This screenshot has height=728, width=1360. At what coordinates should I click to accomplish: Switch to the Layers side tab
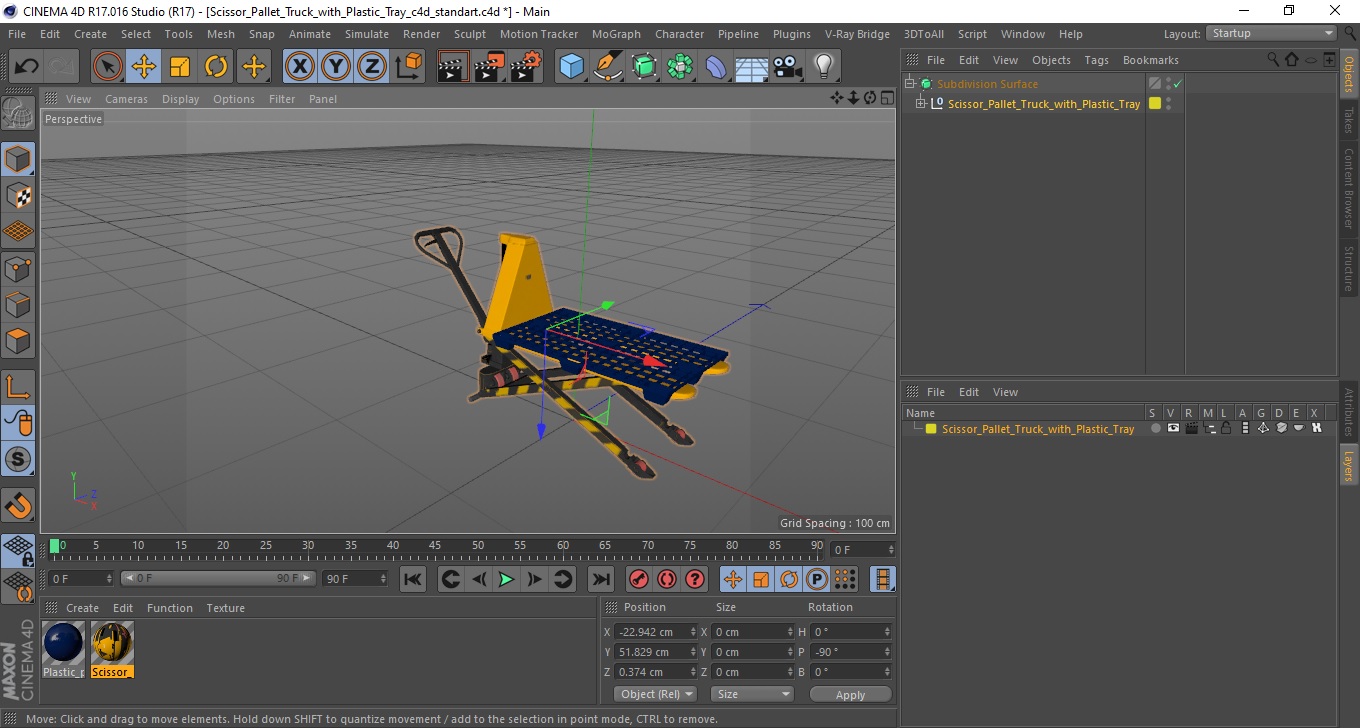coord(1349,465)
